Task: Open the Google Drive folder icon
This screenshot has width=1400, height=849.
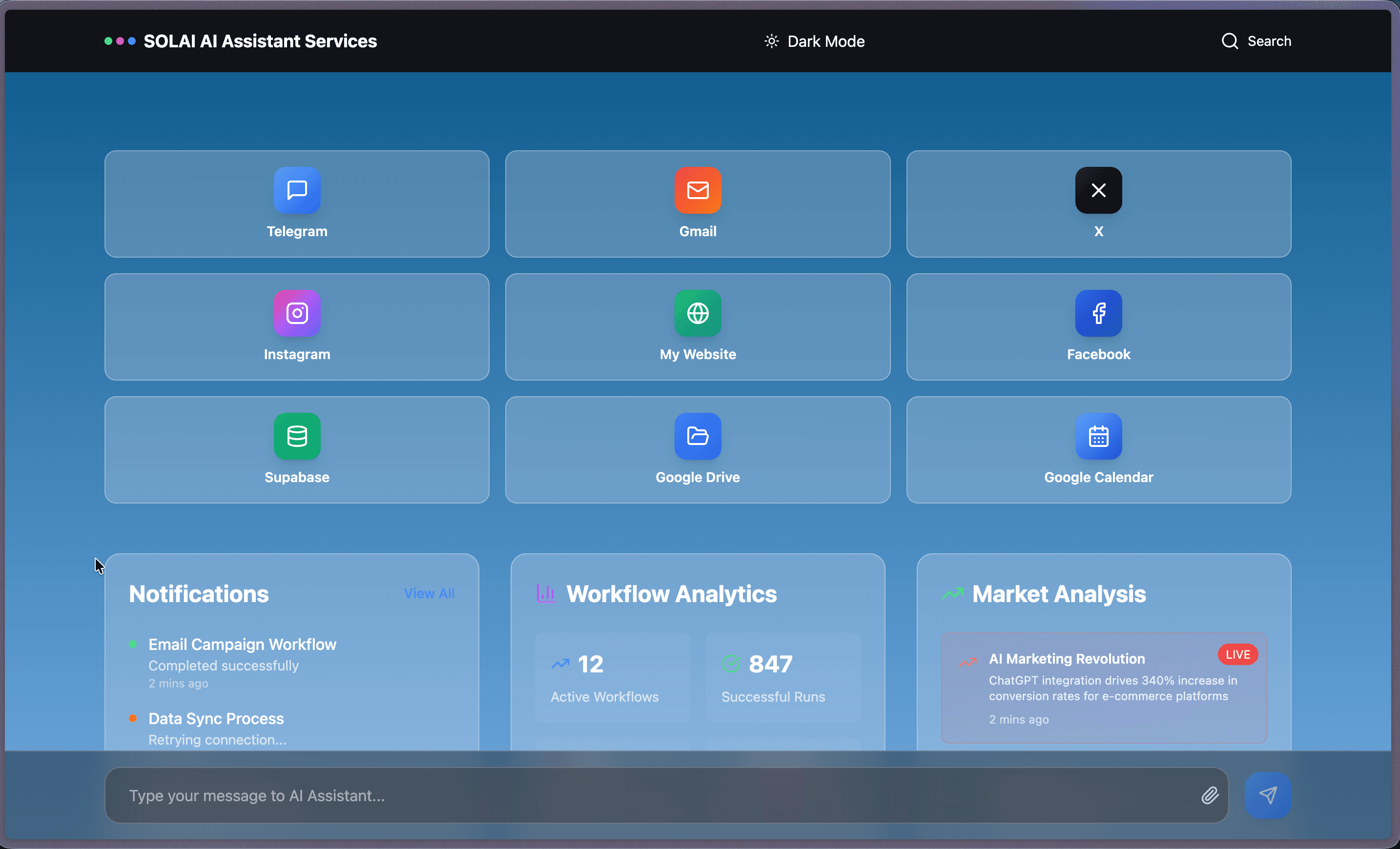Action: click(x=698, y=436)
